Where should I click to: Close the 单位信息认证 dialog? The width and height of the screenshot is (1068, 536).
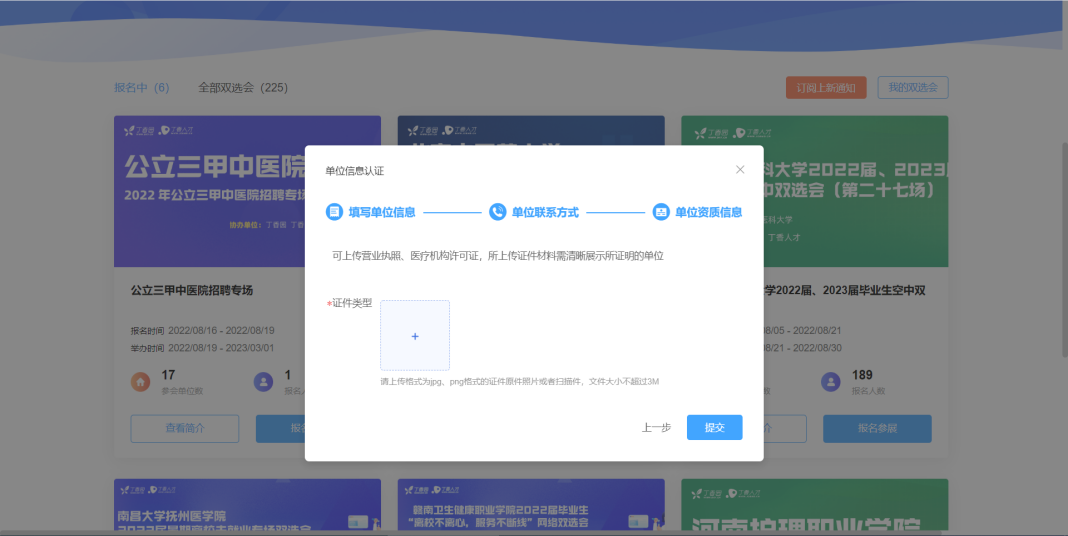coord(740,170)
